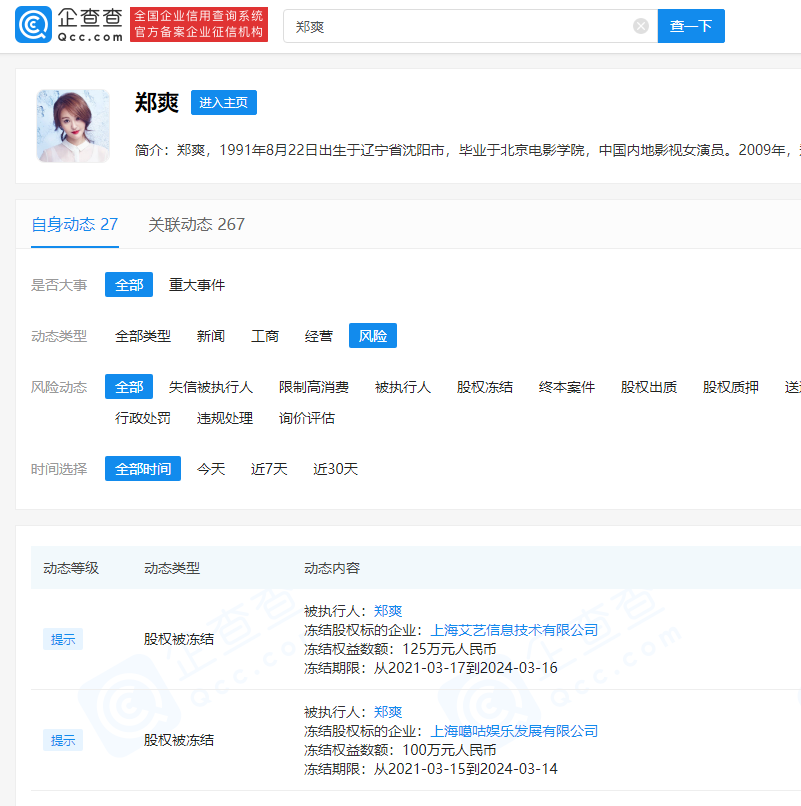Viewport: 801px width, 806px height.
Task: Switch to the 关联动态 tab
Action: point(195,225)
